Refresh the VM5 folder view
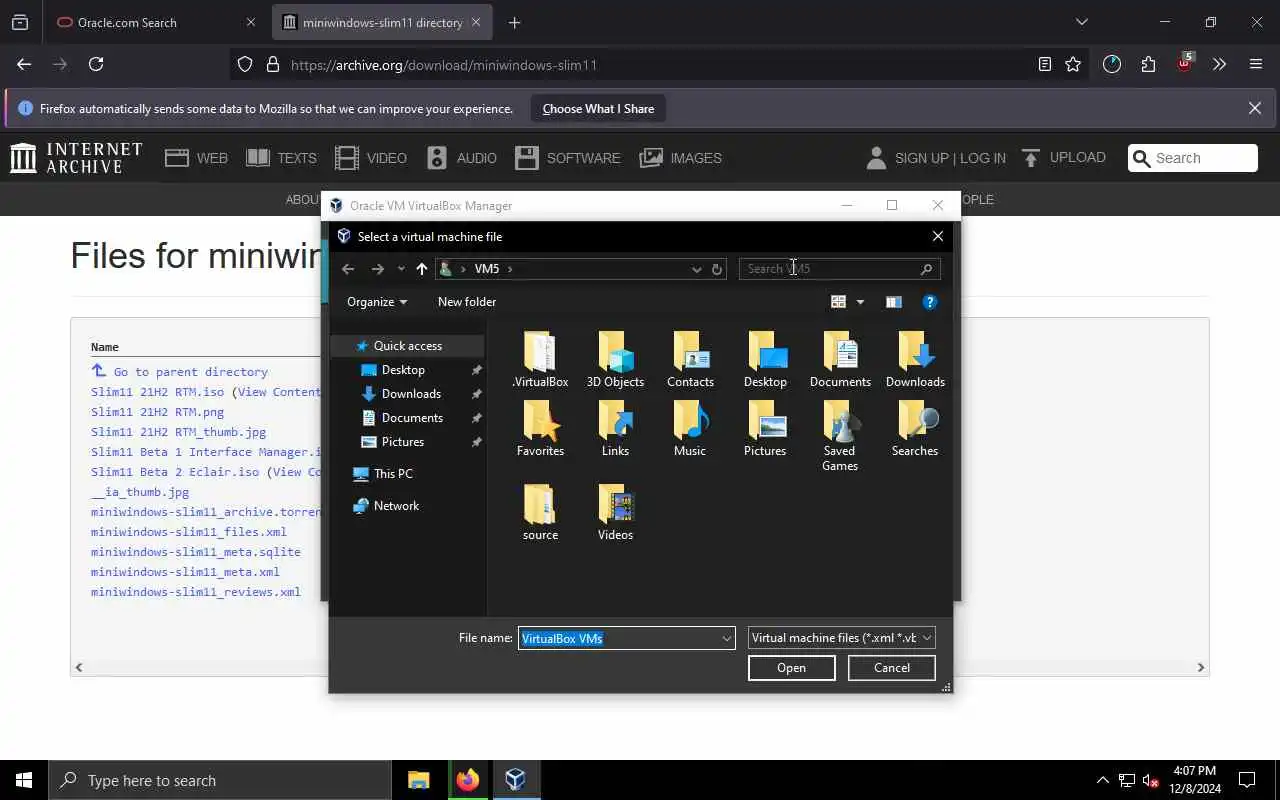 pos(717,269)
